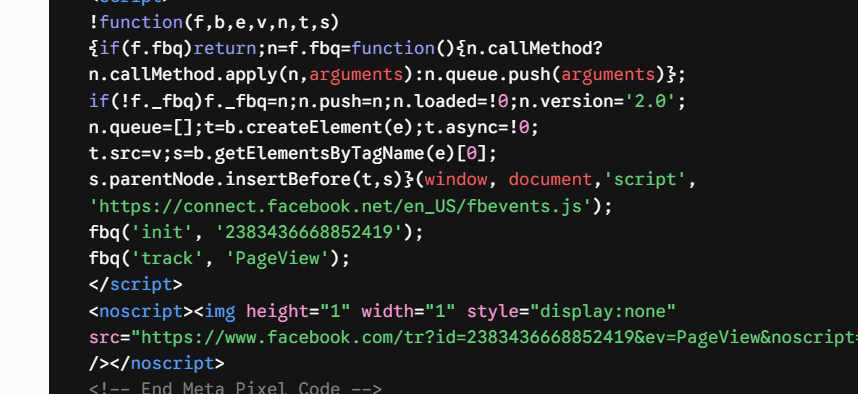
Task: Click the End Meta Pixel Code comment
Action: tap(235, 389)
